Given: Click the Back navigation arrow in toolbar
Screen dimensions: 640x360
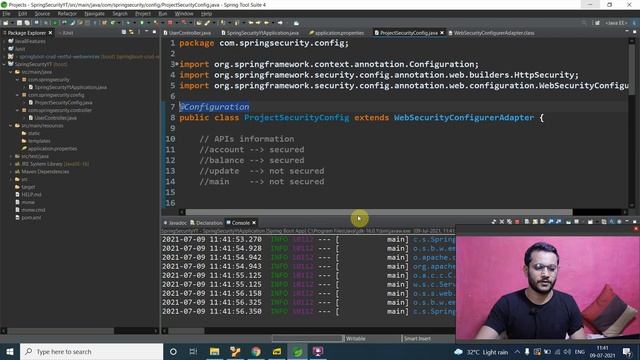Looking at the screenshot, I should tap(267, 23).
